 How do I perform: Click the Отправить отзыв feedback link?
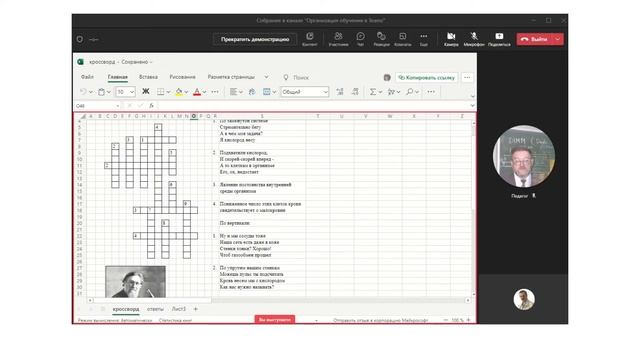click(380, 320)
